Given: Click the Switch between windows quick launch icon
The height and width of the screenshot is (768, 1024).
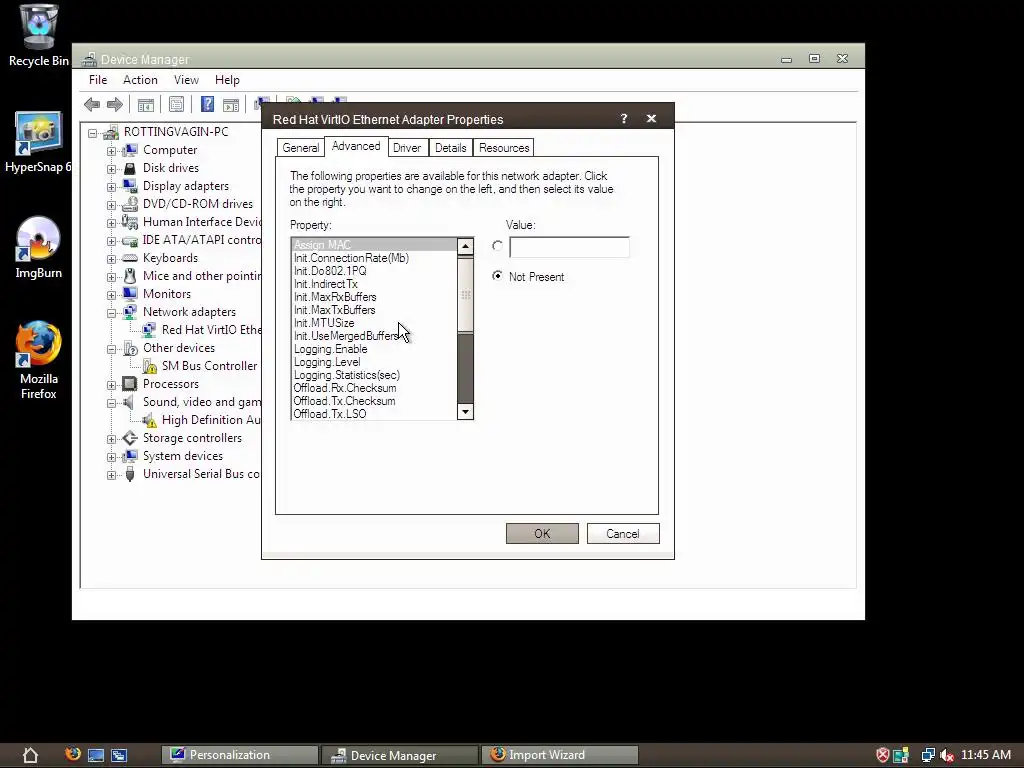Looking at the screenshot, I should tap(119, 756).
